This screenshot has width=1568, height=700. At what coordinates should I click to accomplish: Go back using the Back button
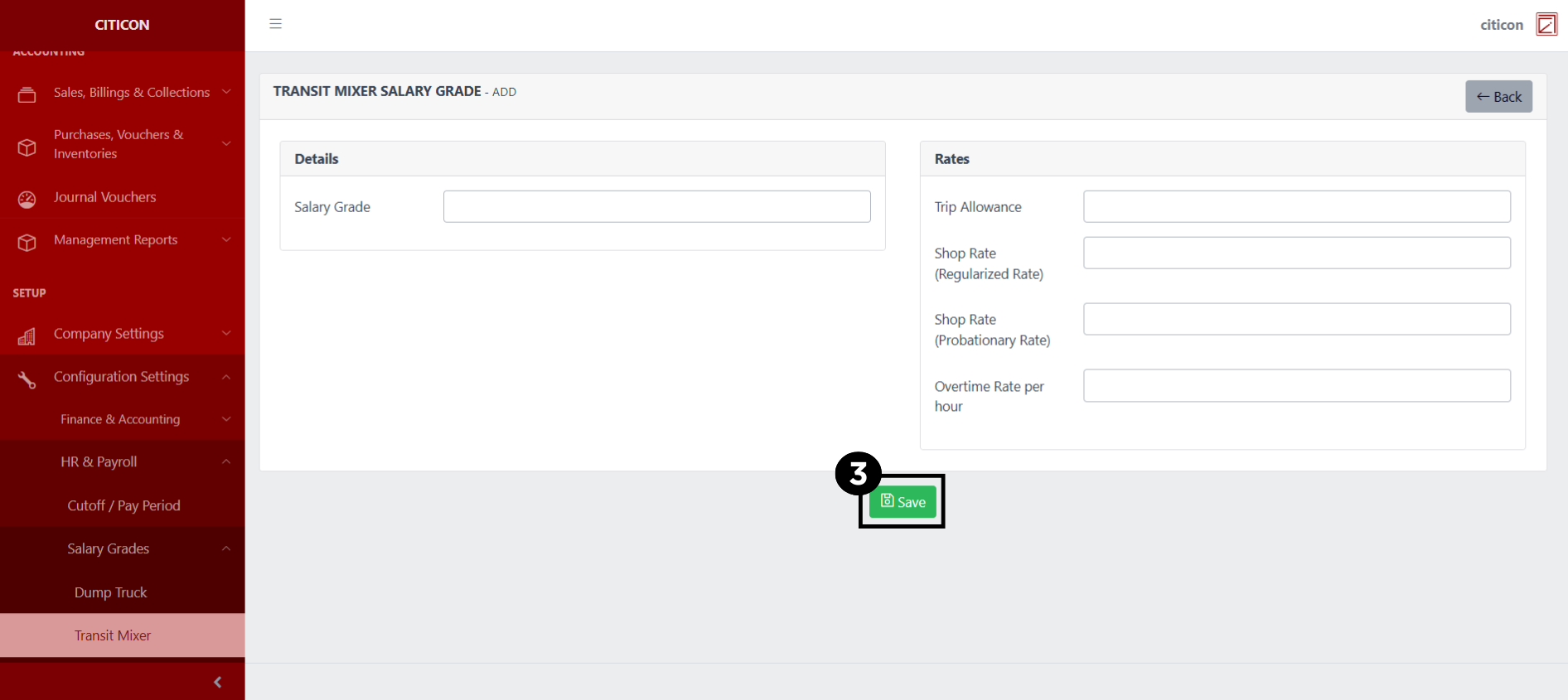pos(1498,97)
